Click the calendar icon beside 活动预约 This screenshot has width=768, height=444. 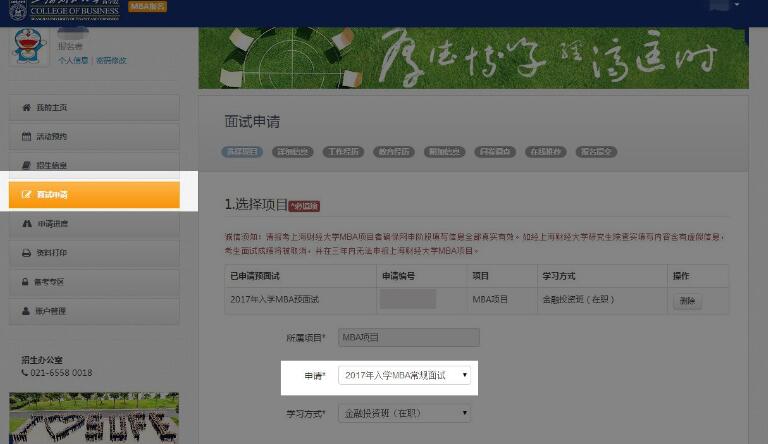(x=27, y=137)
